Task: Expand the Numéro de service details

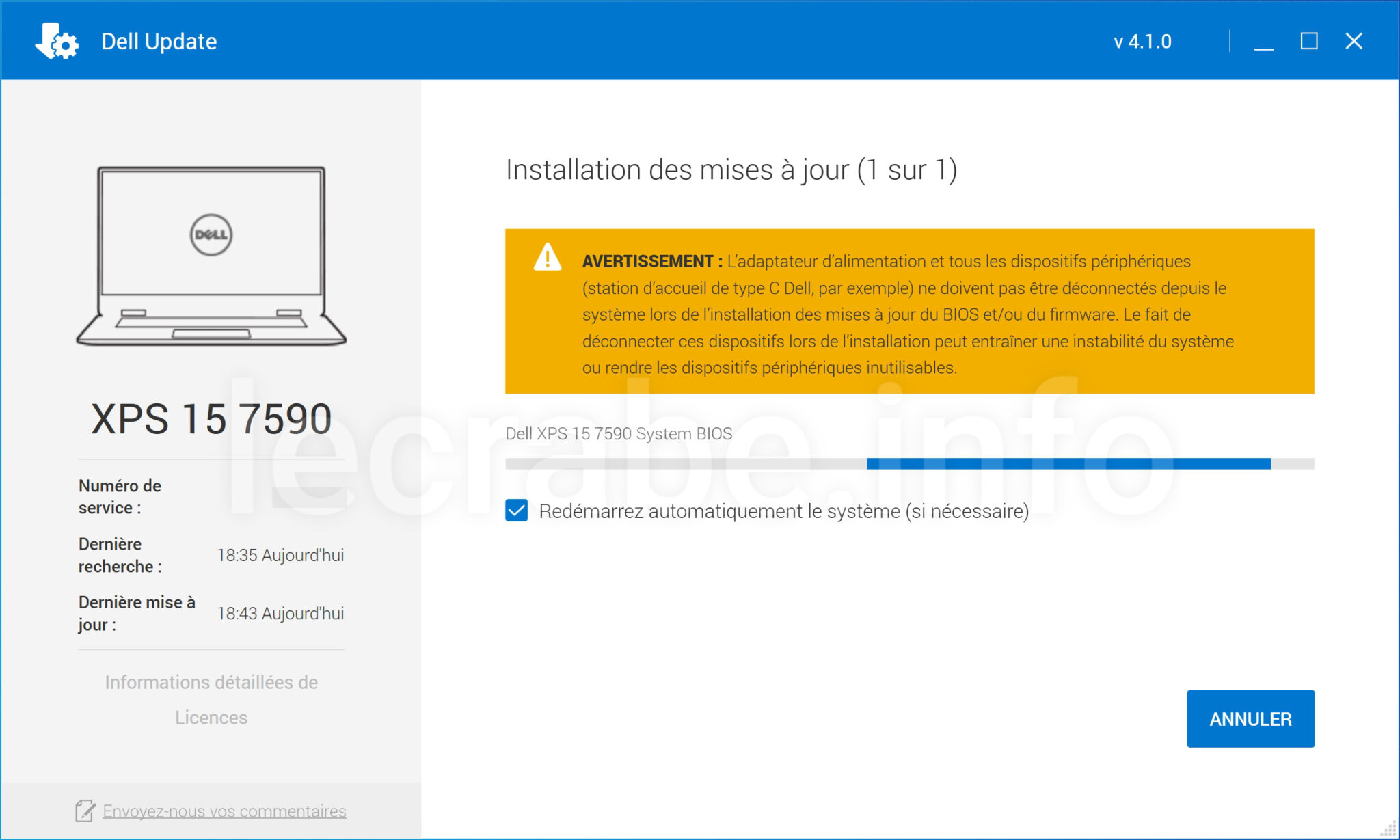Action: [x=120, y=496]
